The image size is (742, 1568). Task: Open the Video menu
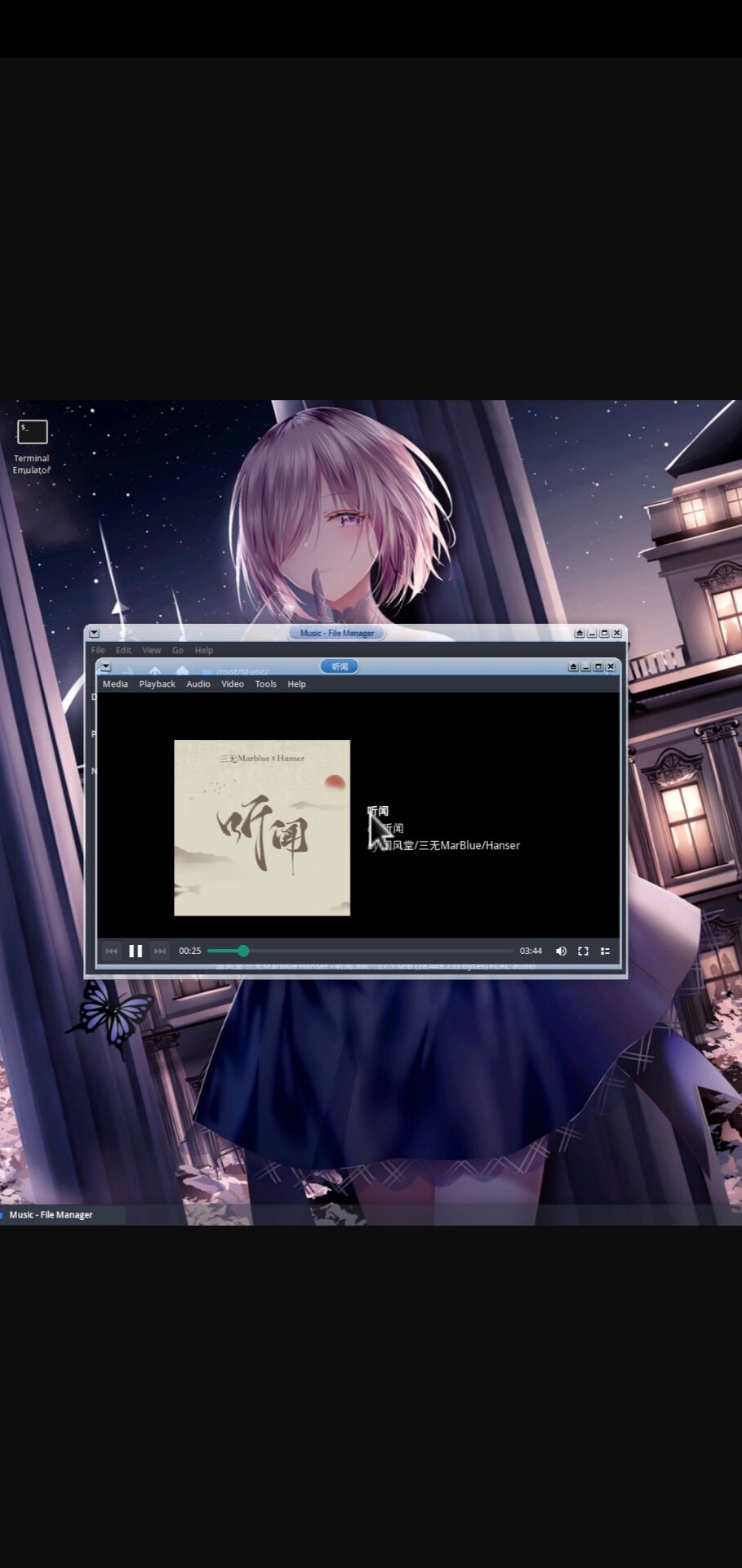[x=233, y=684]
